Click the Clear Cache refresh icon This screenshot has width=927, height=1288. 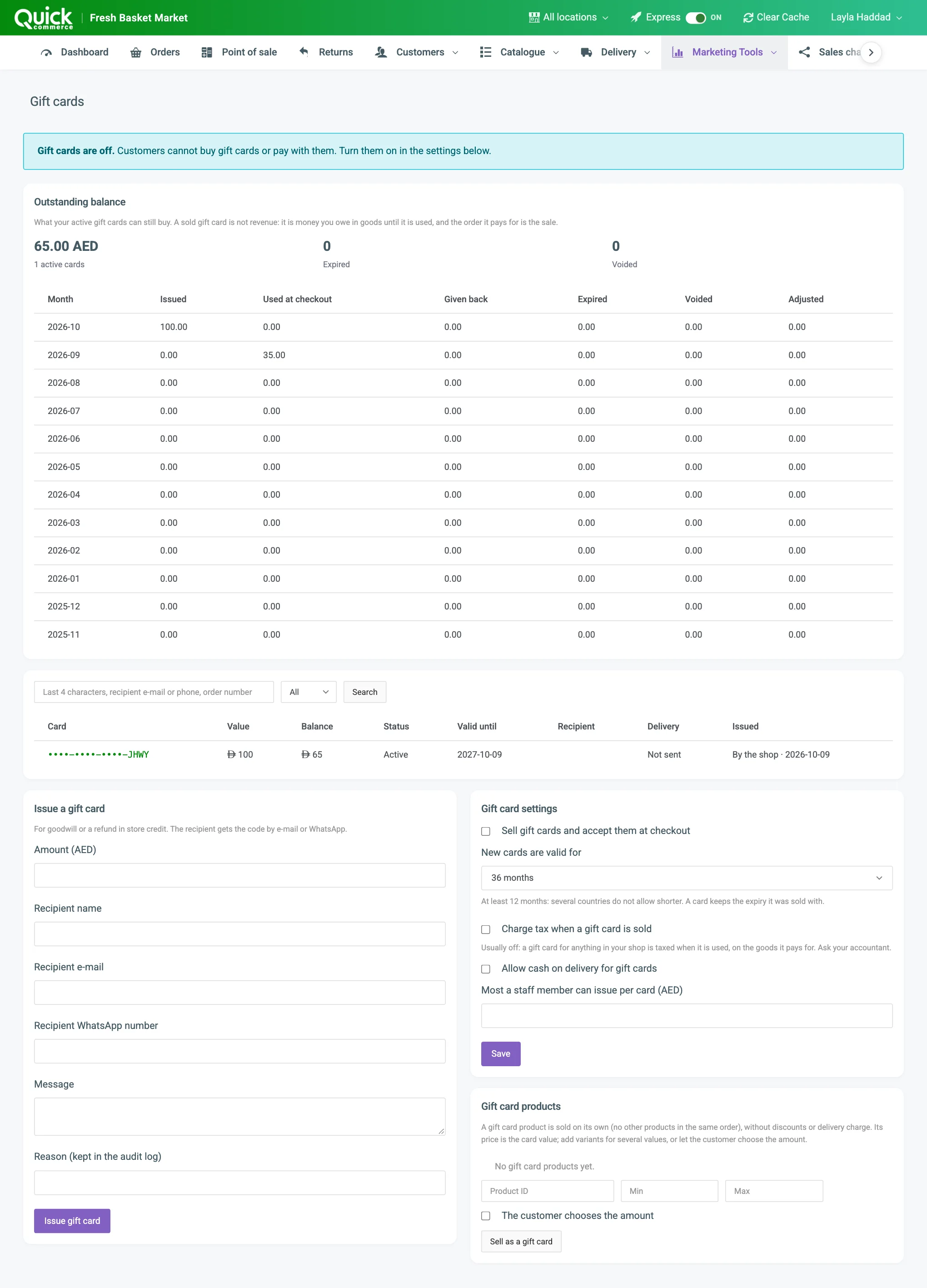point(748,18)
